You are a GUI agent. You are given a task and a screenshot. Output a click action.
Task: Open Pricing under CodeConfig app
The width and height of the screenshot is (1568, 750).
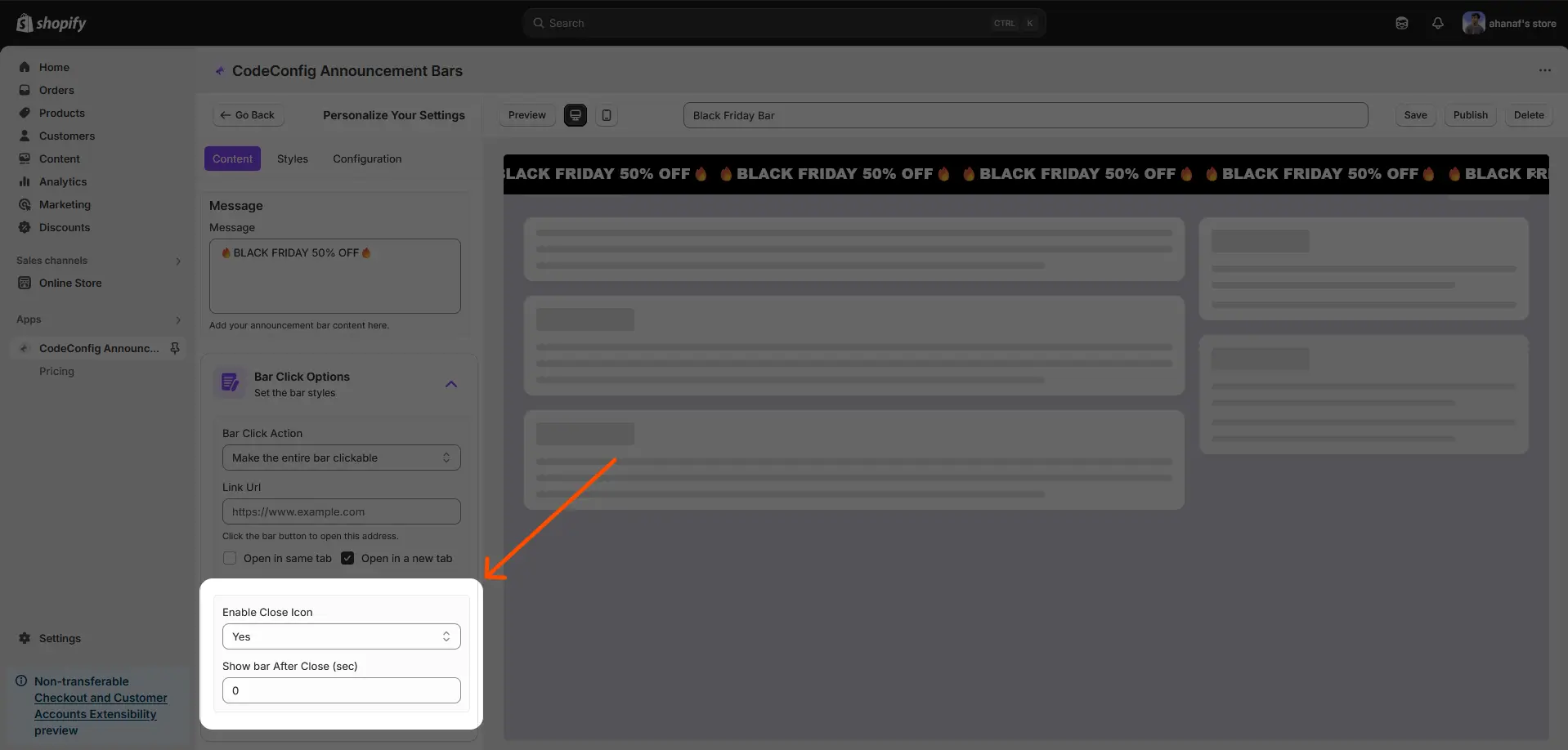click(x=56, y=371)
